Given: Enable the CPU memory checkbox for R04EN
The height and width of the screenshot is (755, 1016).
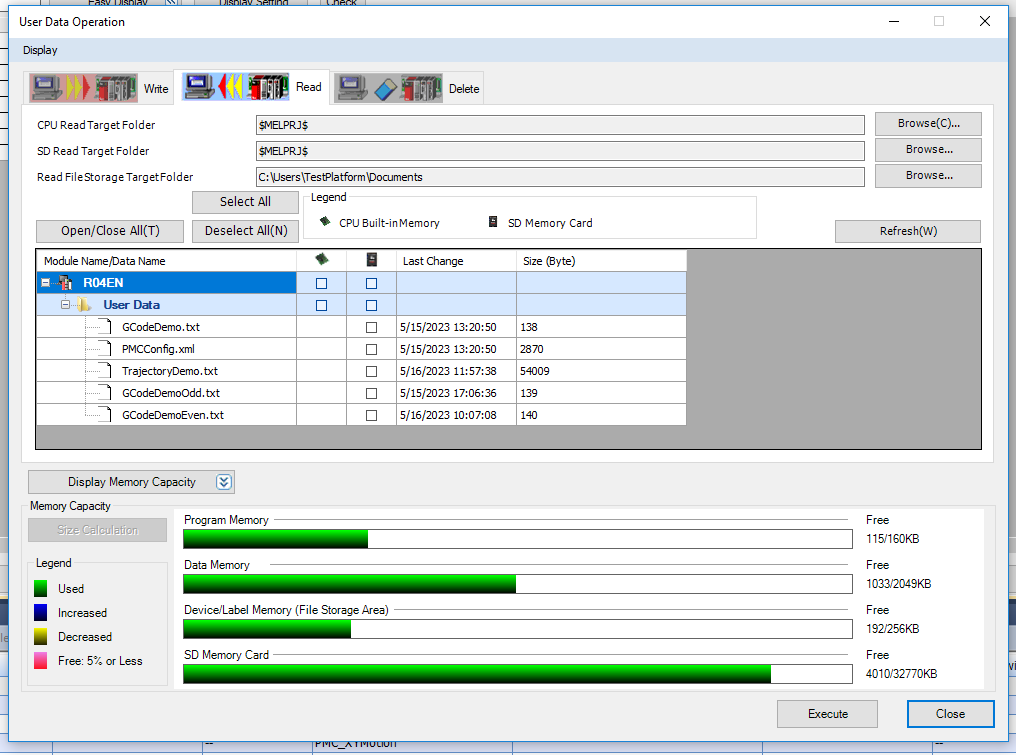Looking at the screenshot, I should 321,283.
